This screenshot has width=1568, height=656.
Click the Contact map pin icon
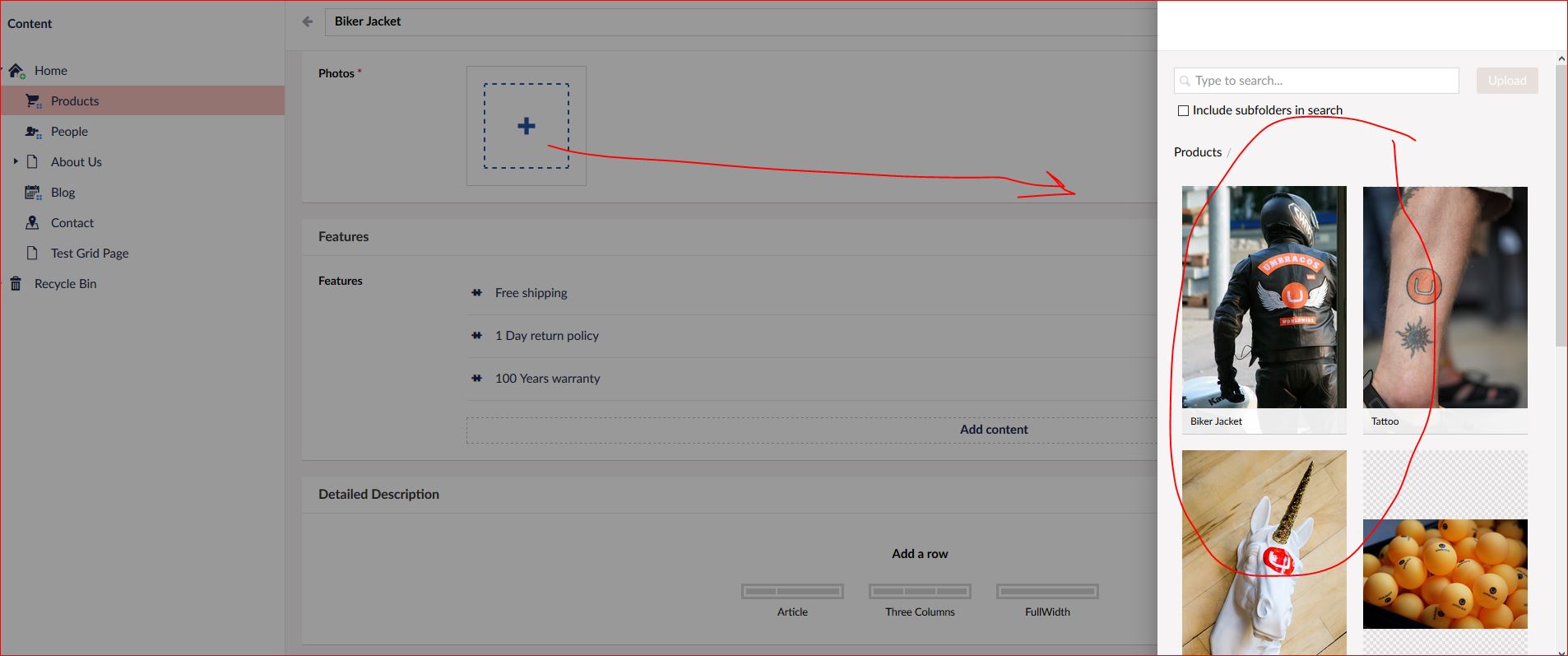[33, 223]
